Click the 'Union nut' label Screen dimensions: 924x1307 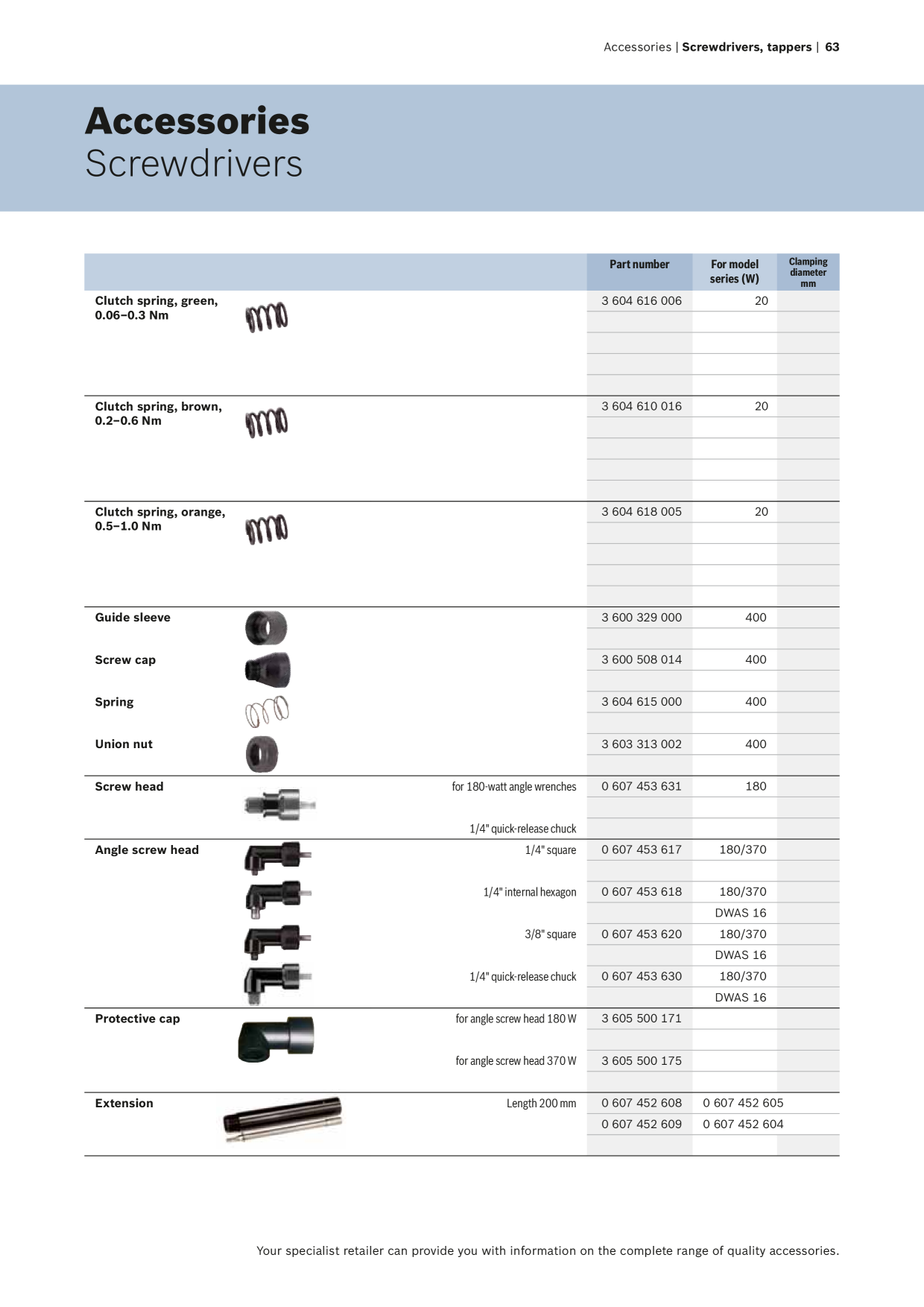124,744
